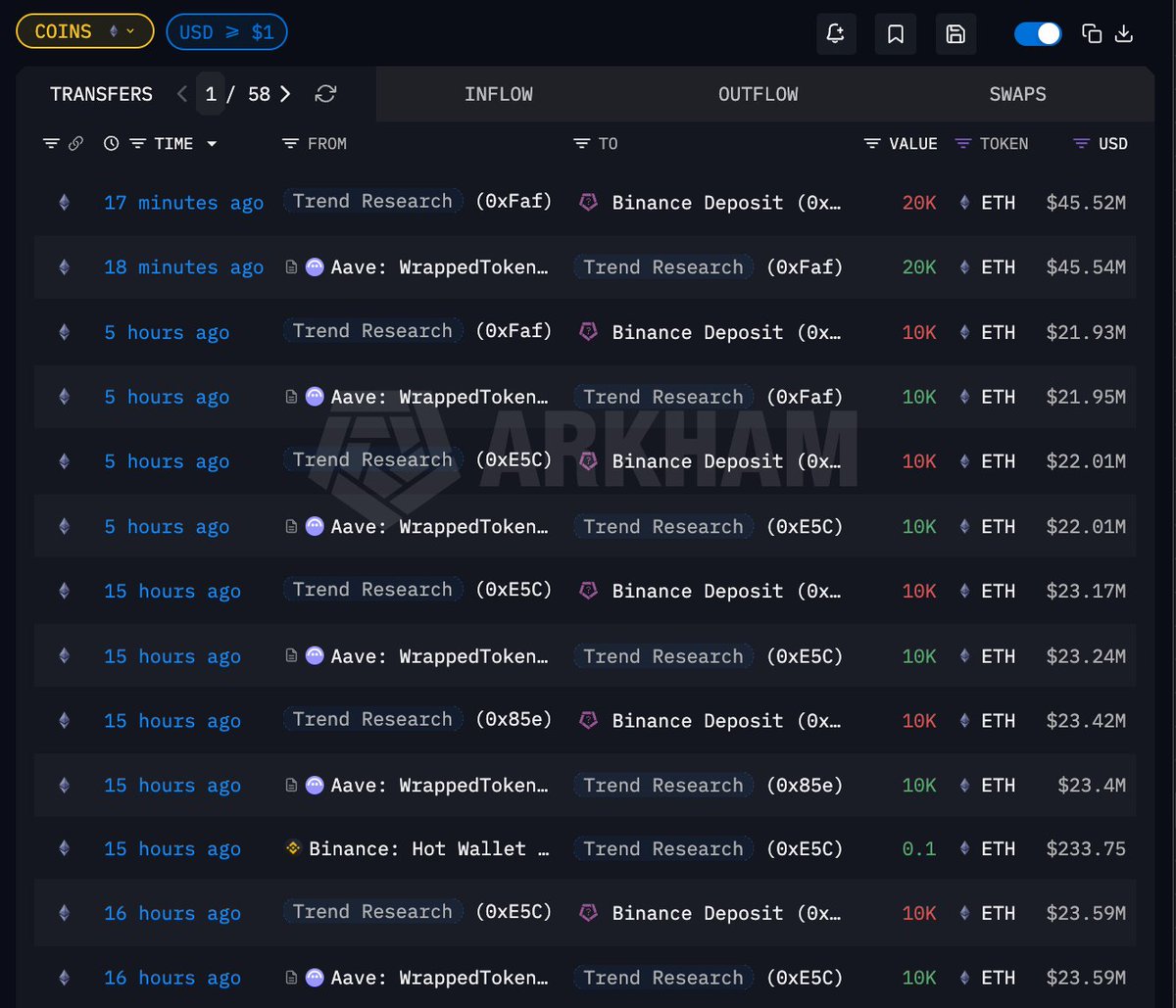The height and width of the screenshot is (1008, 1176).
Task: Click the $23.24M USD value
Action: (x=1086, y=656)
